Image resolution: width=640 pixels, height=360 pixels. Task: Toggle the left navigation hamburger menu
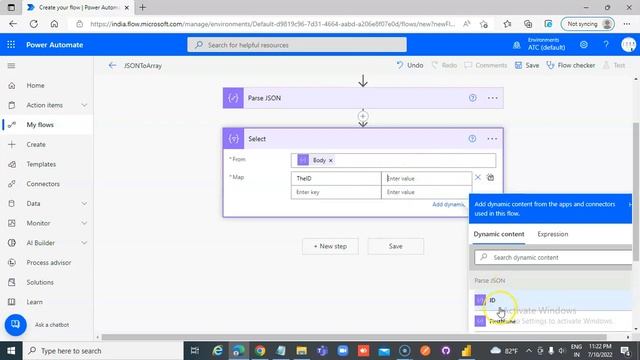(x=11, y=66)
